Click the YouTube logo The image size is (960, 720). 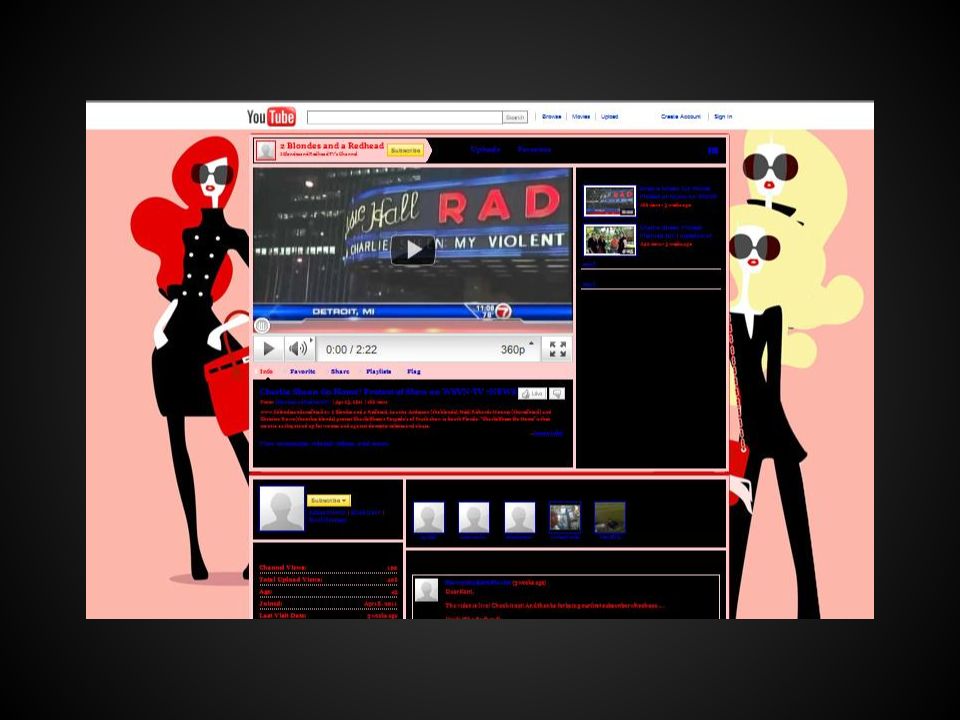[x=271, y=116]
